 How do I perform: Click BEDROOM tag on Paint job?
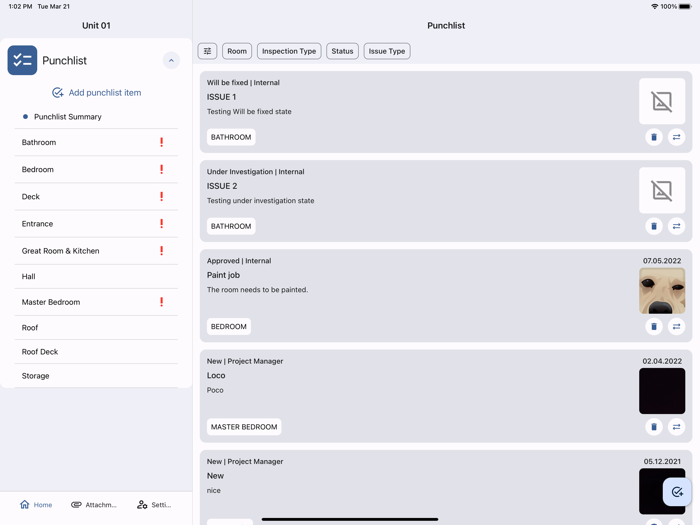click(229, 327)
